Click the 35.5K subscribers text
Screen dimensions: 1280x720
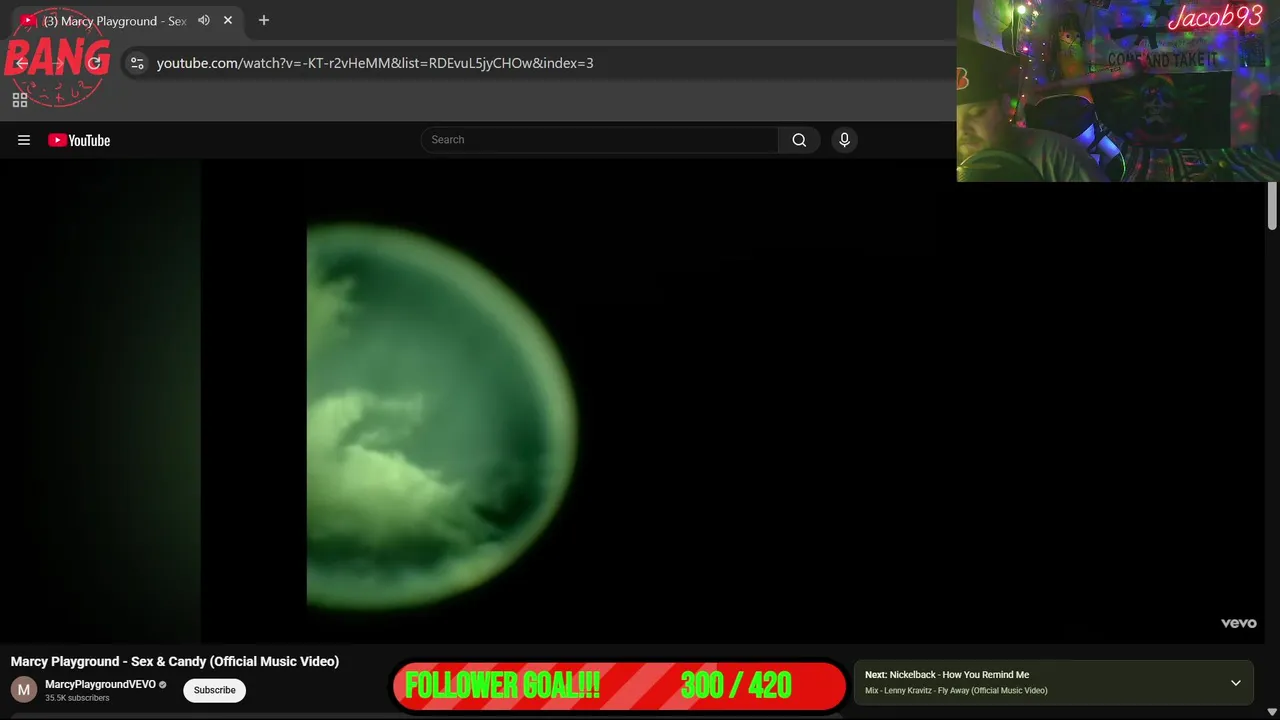point(77,698)
